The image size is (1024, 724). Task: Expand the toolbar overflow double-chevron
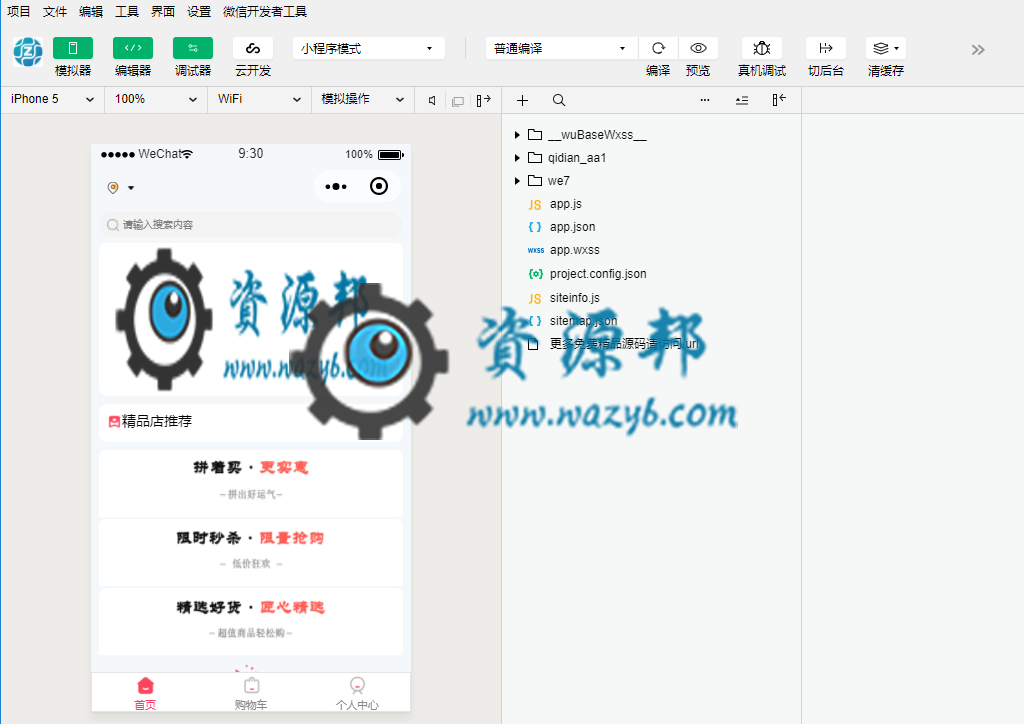point(978,50)
